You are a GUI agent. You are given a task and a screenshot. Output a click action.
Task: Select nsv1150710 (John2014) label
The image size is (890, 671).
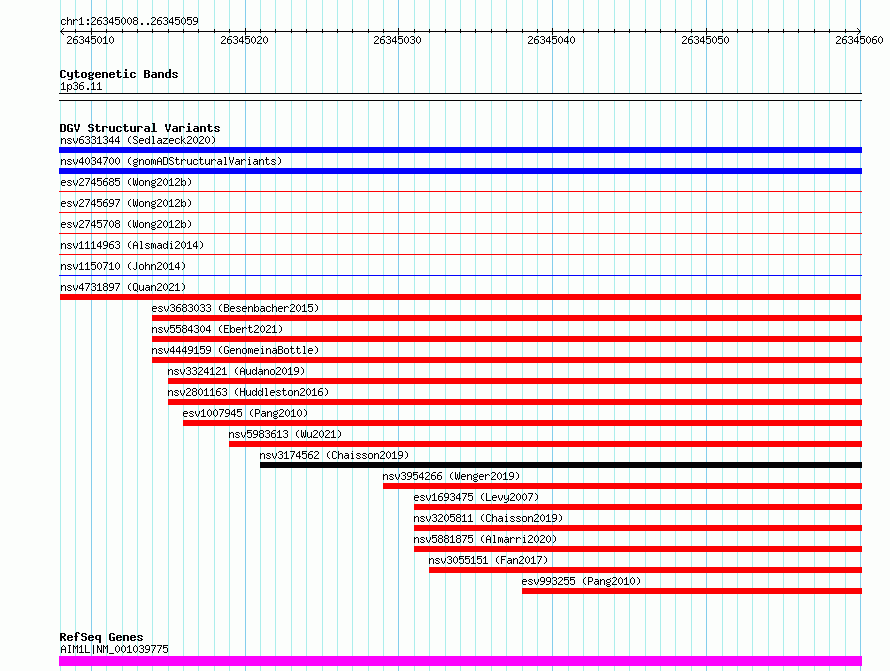pos(123,266)
